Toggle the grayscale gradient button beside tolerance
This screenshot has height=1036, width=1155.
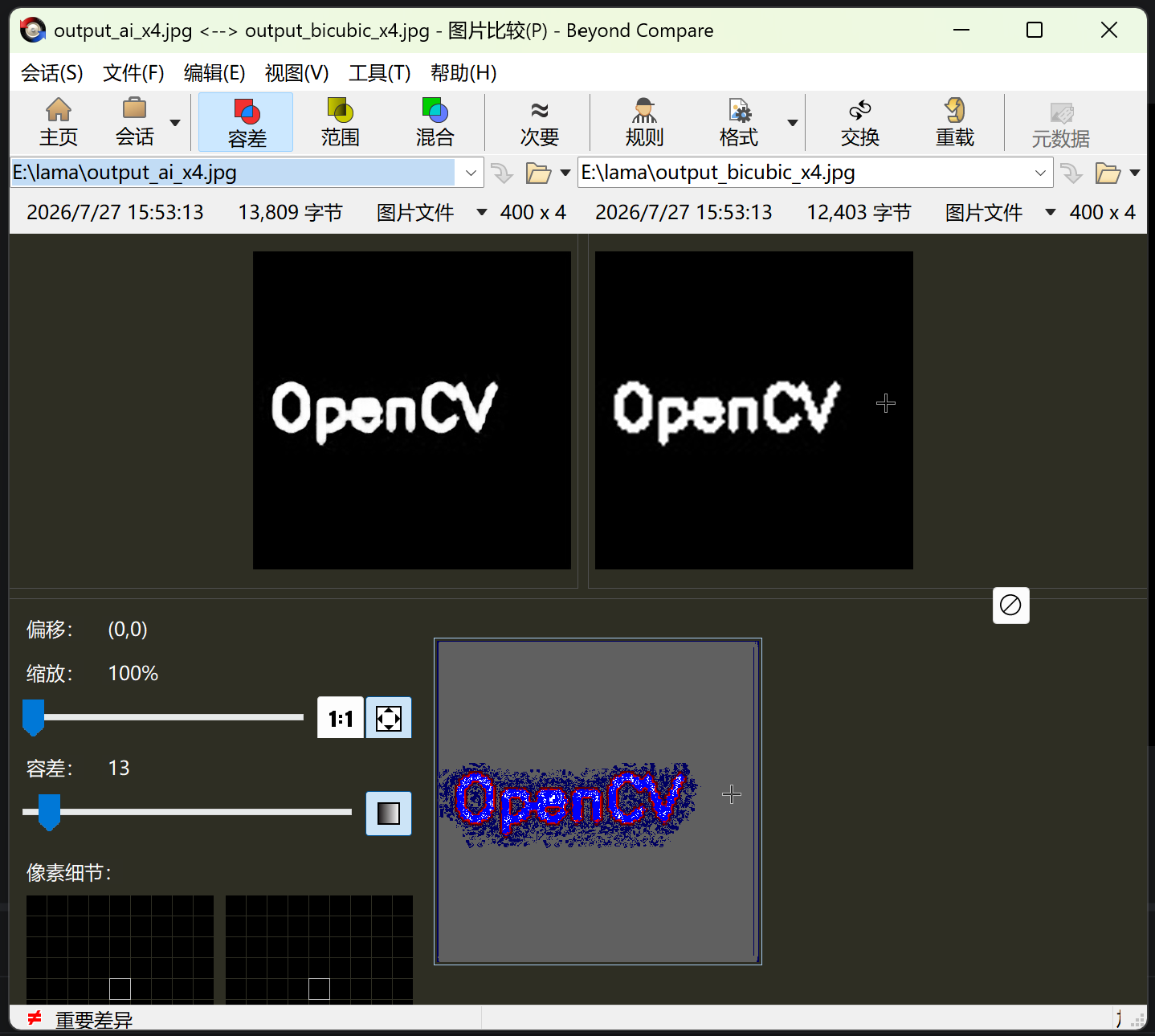click(389, 814)
